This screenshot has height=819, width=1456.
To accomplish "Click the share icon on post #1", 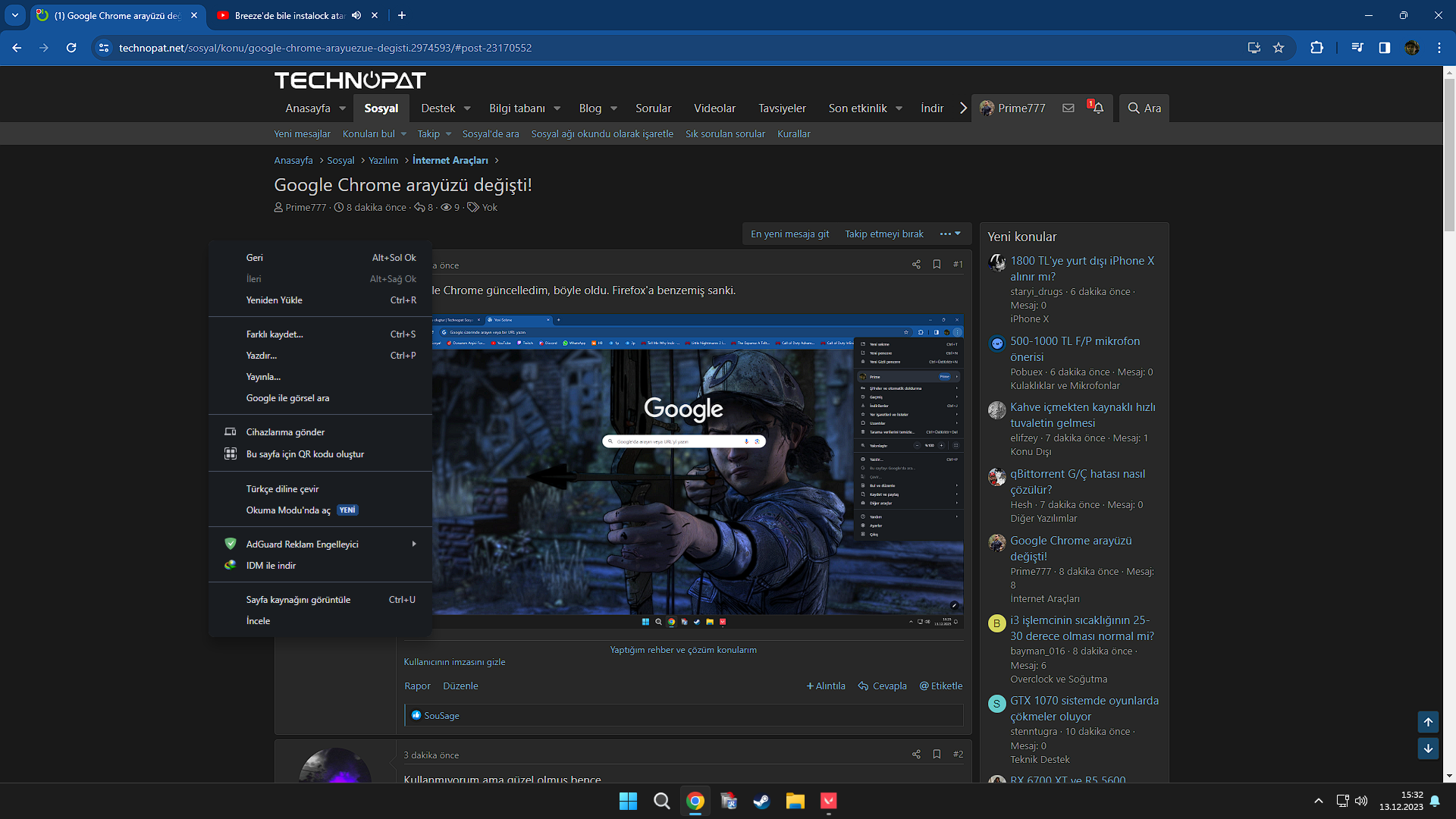I will click(916, 265).
